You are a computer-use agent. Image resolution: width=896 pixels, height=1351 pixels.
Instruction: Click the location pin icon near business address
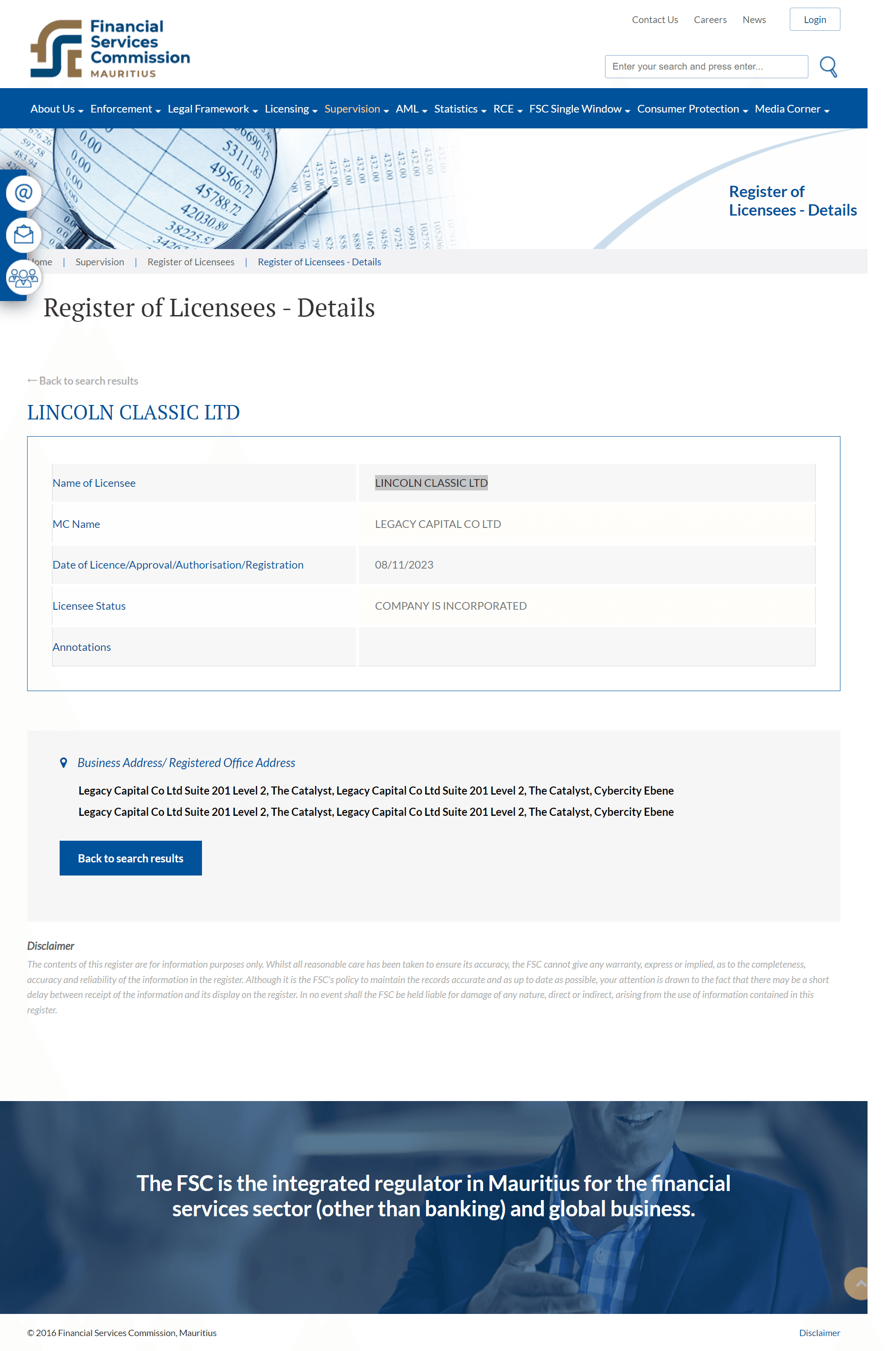(x=63, y=762)
